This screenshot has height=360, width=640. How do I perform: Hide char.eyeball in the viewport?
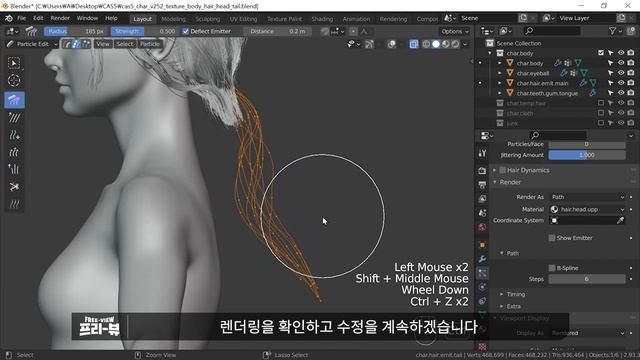[621, 73]
